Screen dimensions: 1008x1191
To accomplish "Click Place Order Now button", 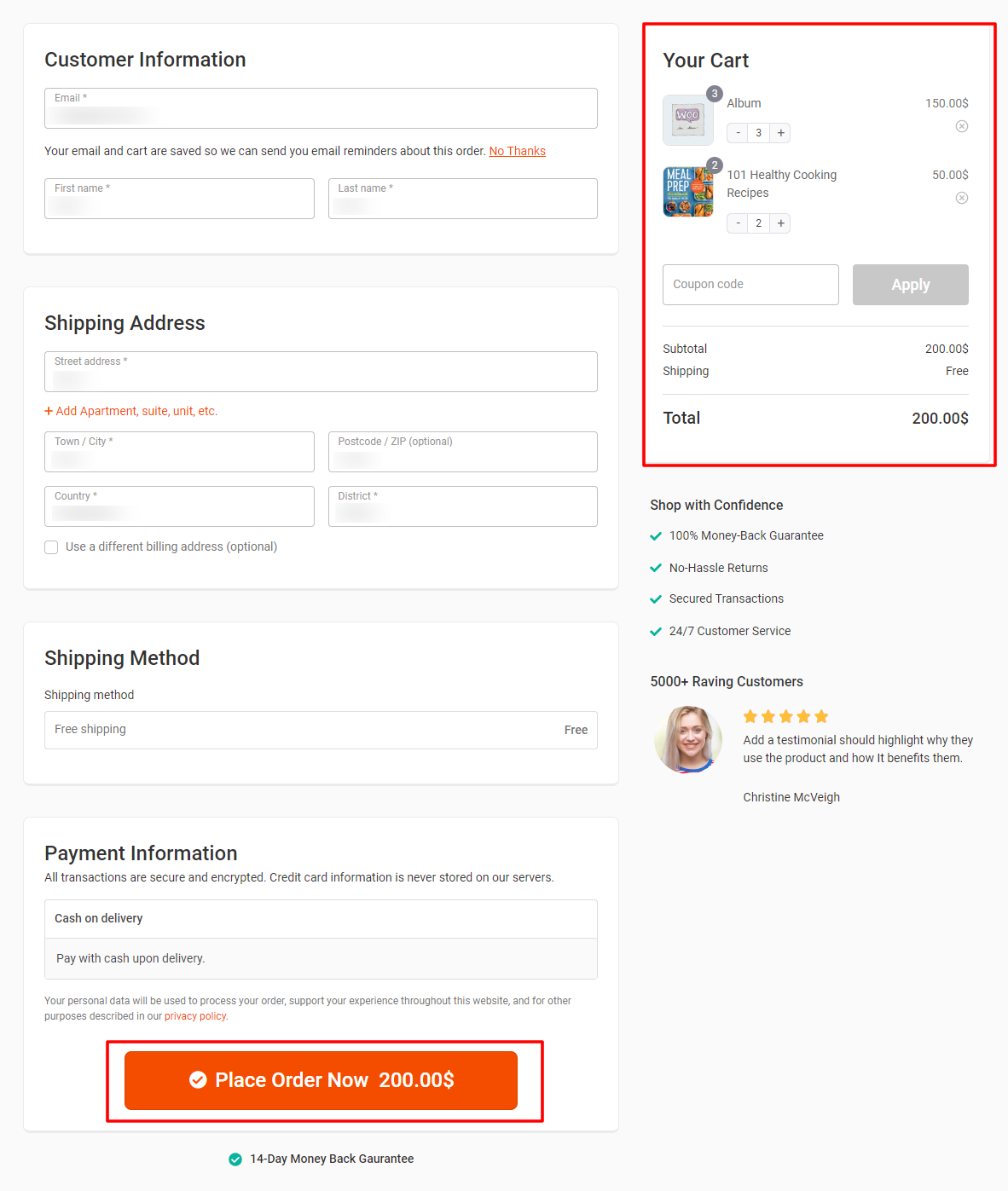I will pos(321,1080).
